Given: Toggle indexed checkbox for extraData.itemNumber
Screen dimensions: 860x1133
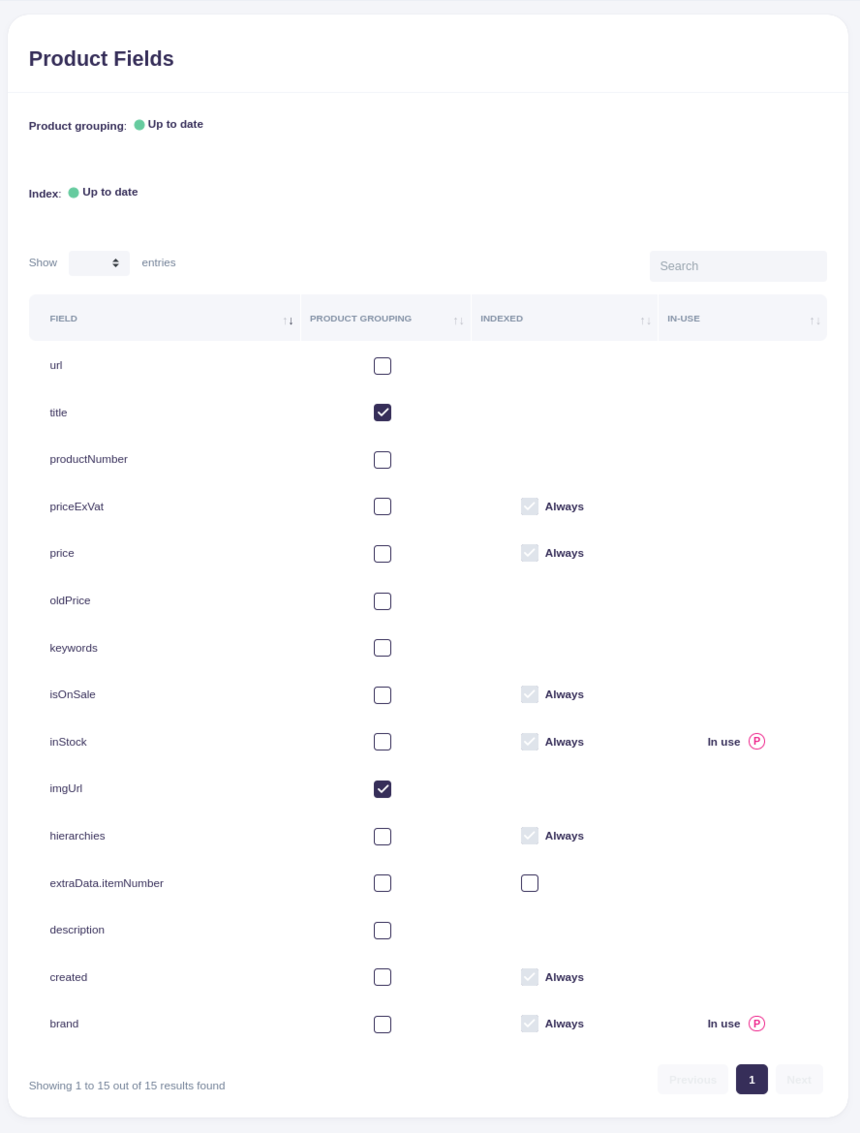Looking at the screenshot, I should (529, 883).
